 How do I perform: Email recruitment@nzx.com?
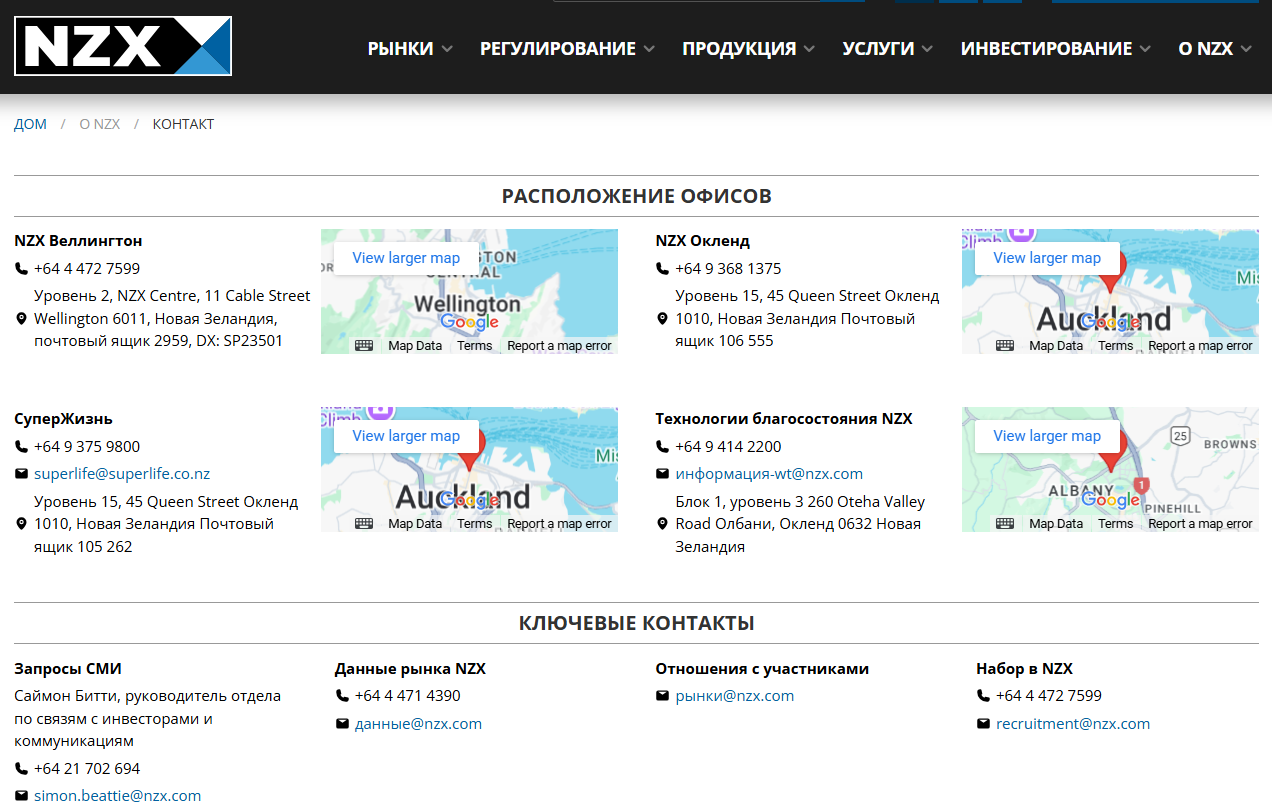coord(1073,724)
